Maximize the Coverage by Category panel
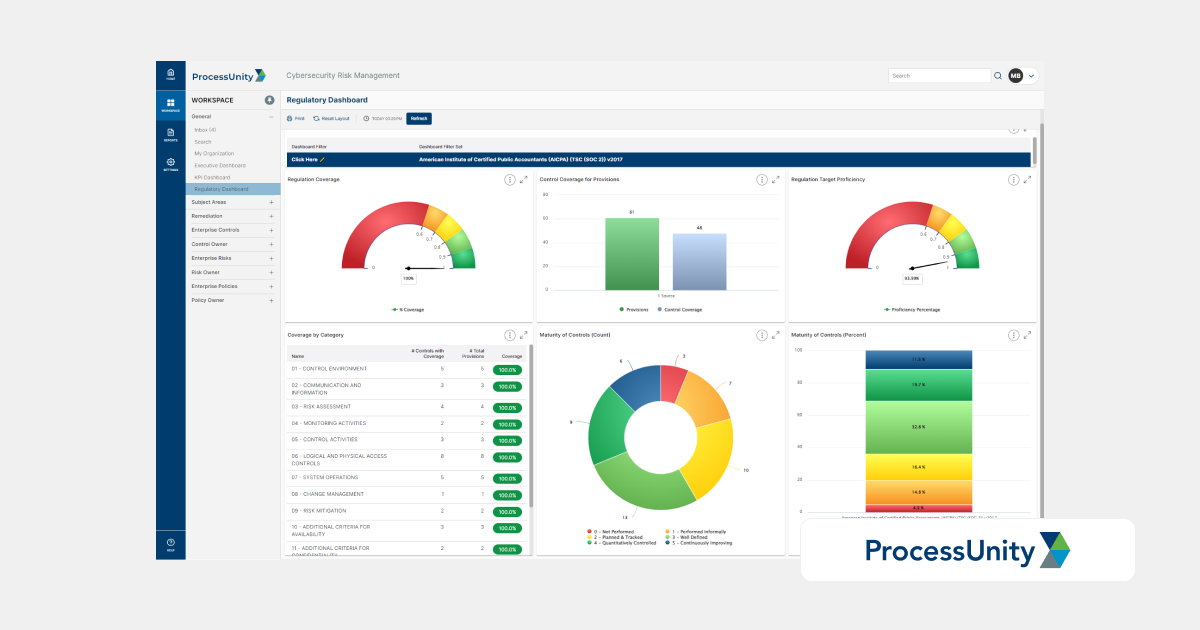Viewport: 1200px width, 630px height. tap(524, 335)
